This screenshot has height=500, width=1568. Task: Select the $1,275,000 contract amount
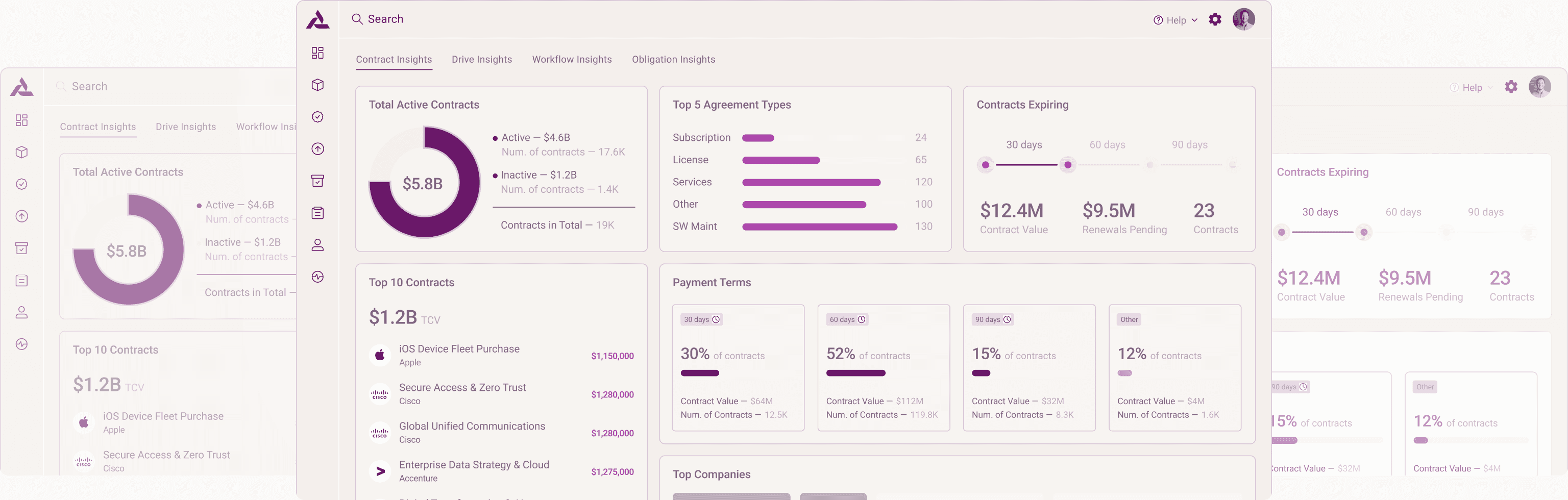pos(612,472)
